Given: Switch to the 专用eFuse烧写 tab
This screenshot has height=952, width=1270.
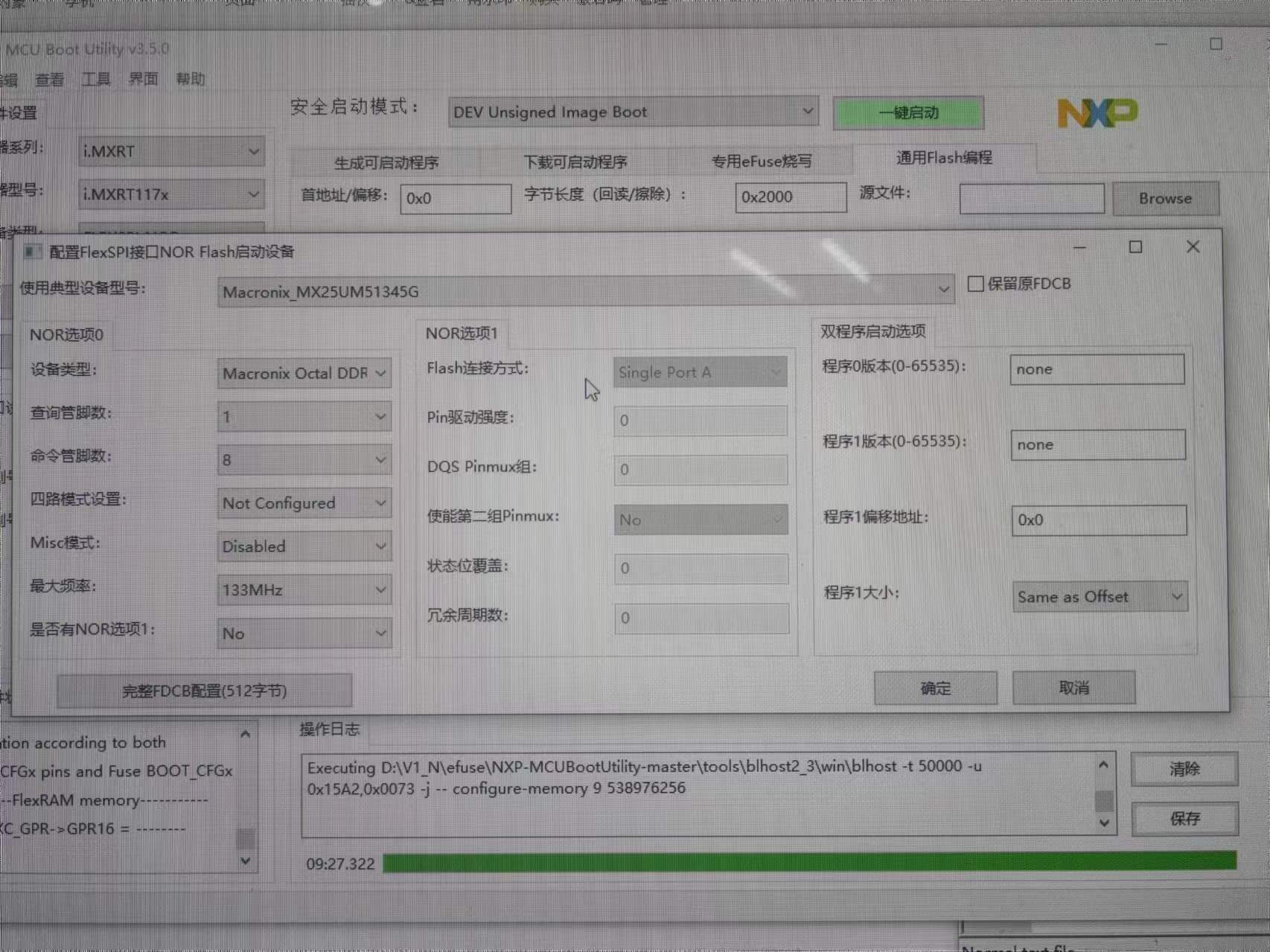Looking at the screenshot, I should [x=762, y=161].
